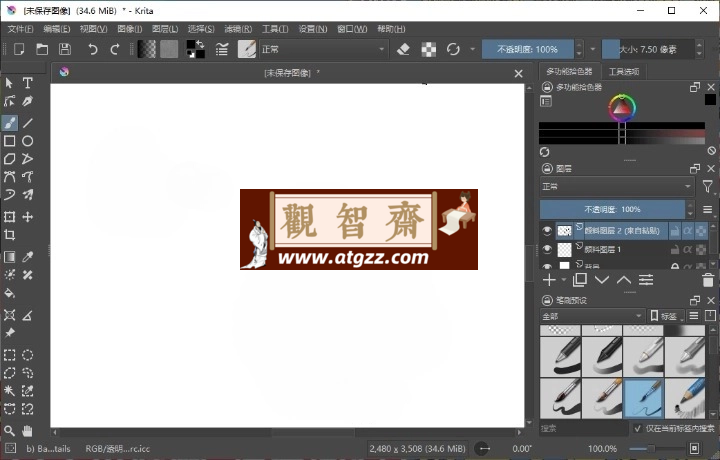Screen dimensions: 720x460
Task: Open the toolbar blending mode 正常 dropdown
Action: click(323, 49)
